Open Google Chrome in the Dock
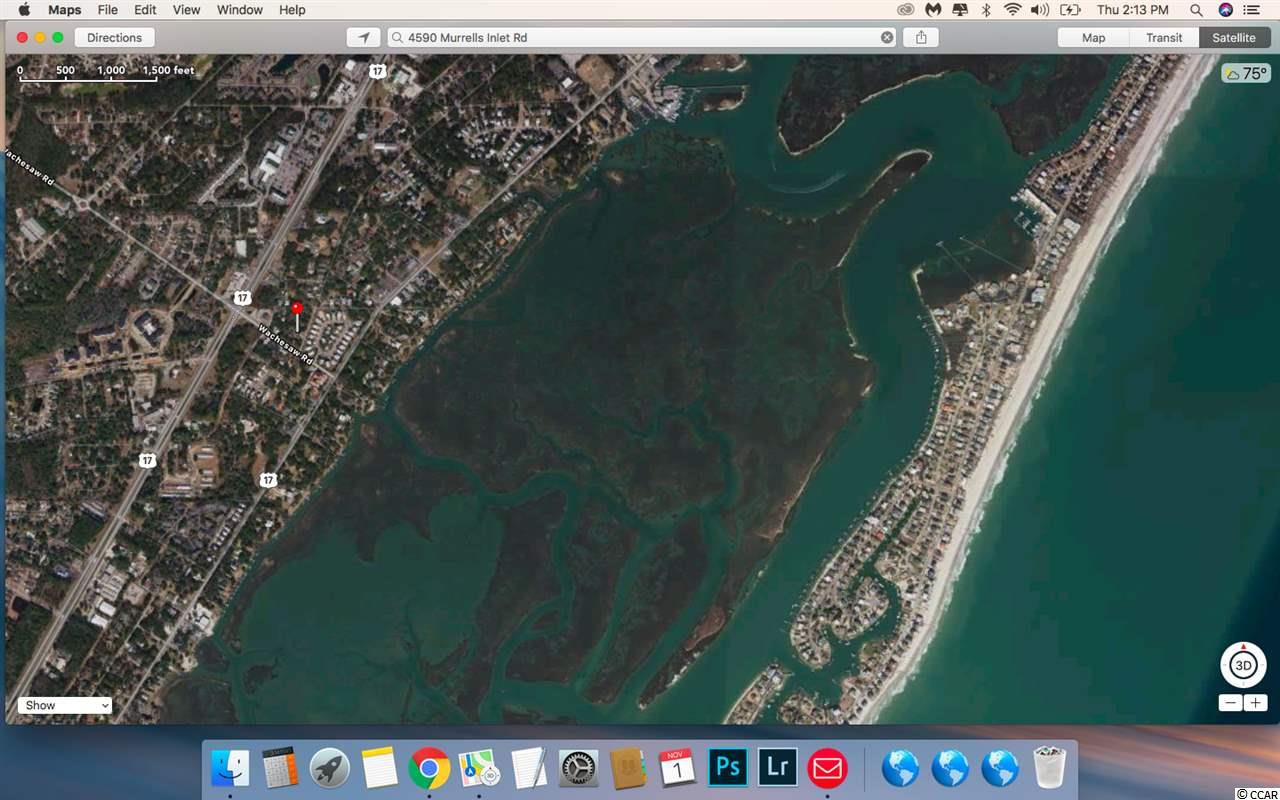This screenshot has width=1280, height=800. [429, 768]
